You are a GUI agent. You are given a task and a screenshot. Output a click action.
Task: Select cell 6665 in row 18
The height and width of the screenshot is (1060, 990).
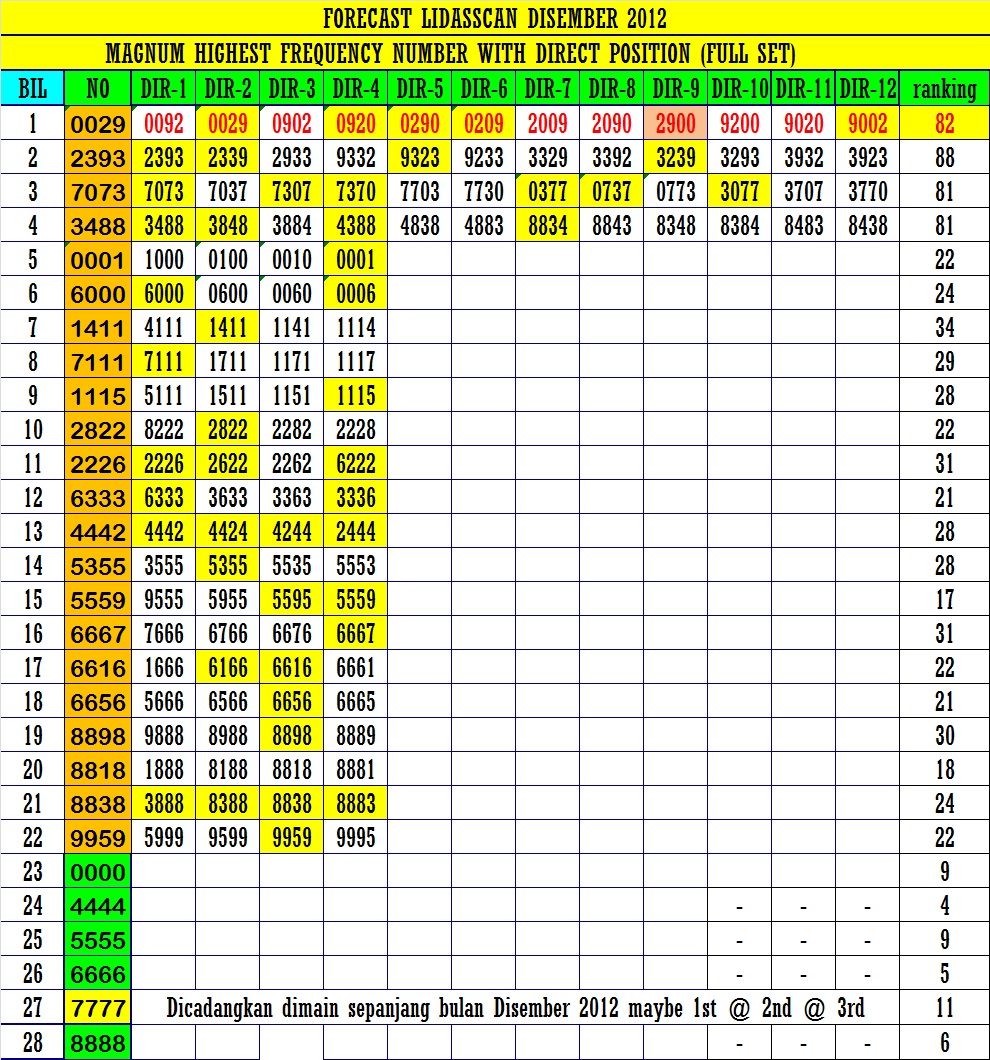tap(356, 702)
